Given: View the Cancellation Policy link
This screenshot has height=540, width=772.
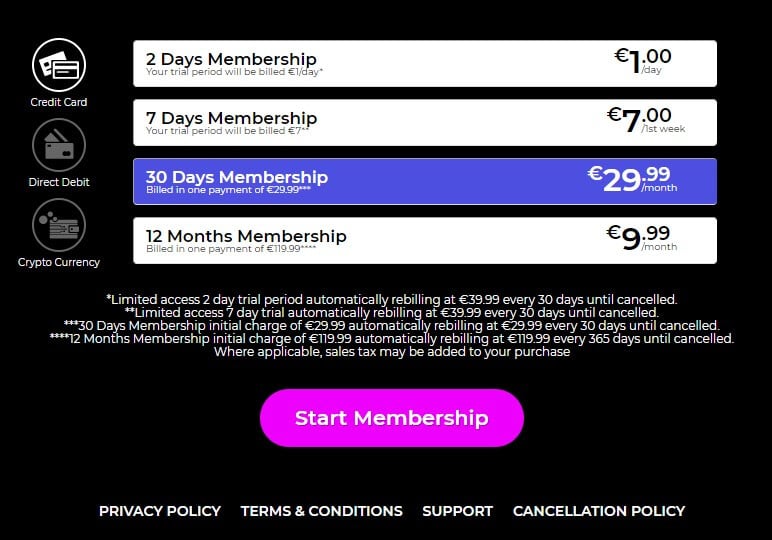Looking at the screenshot, I should [x=599, y=511].
